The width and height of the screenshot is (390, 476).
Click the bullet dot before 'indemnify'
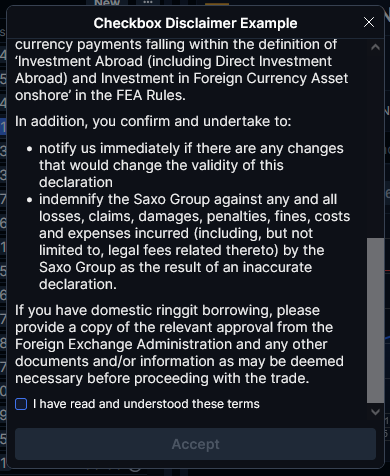click(x=30, y=200)
